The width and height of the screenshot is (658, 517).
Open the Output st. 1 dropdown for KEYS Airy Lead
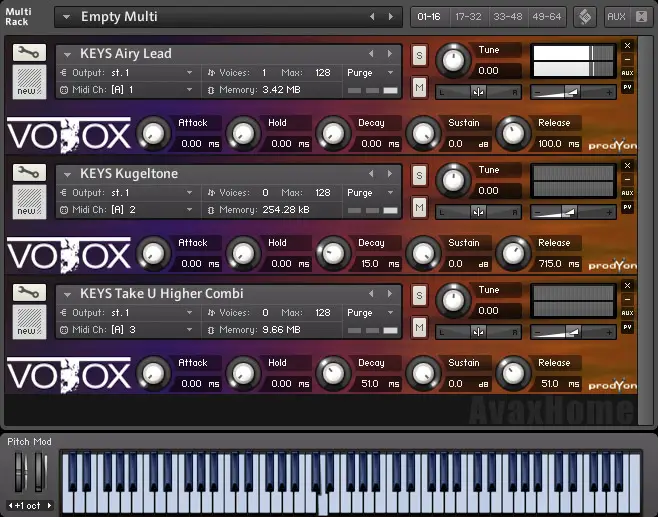point(189,73)
